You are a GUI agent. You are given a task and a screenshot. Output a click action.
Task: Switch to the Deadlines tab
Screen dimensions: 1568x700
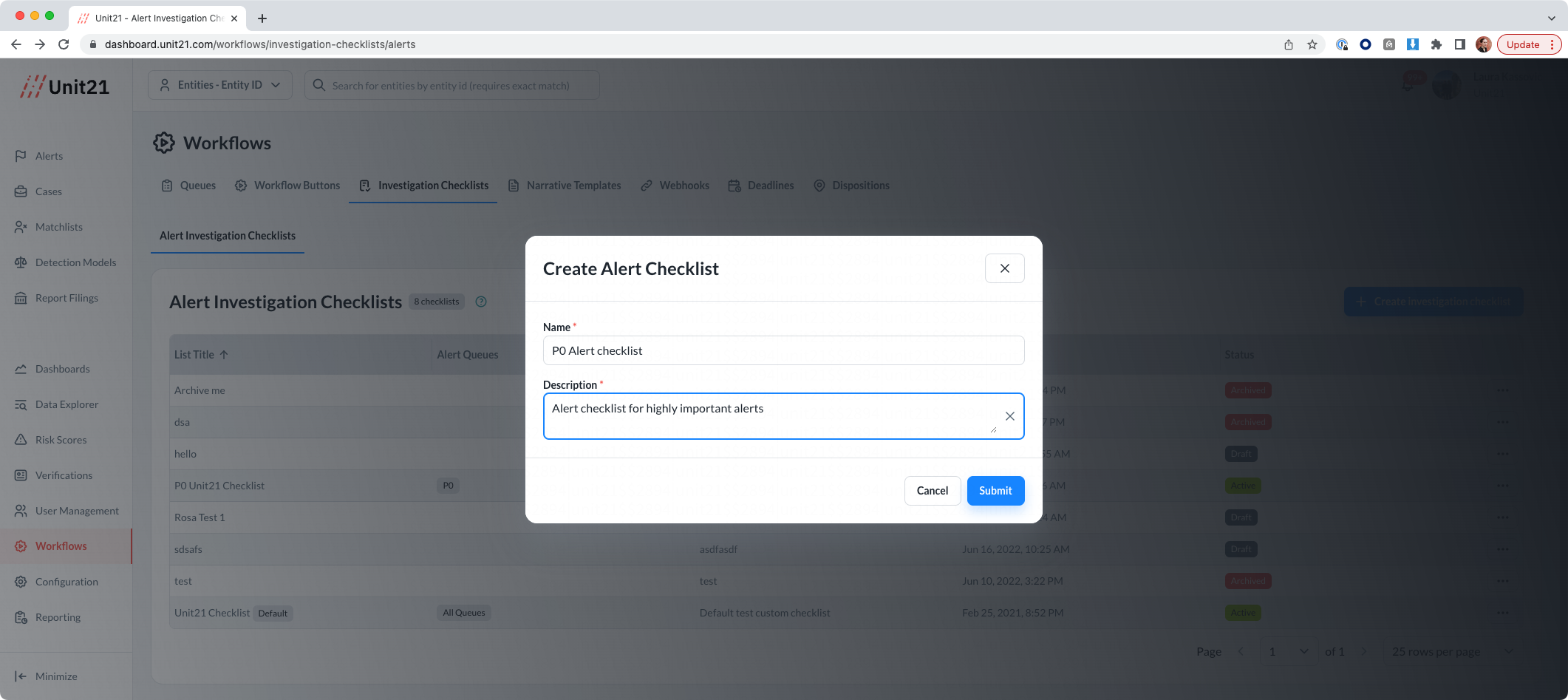[770, 186]
